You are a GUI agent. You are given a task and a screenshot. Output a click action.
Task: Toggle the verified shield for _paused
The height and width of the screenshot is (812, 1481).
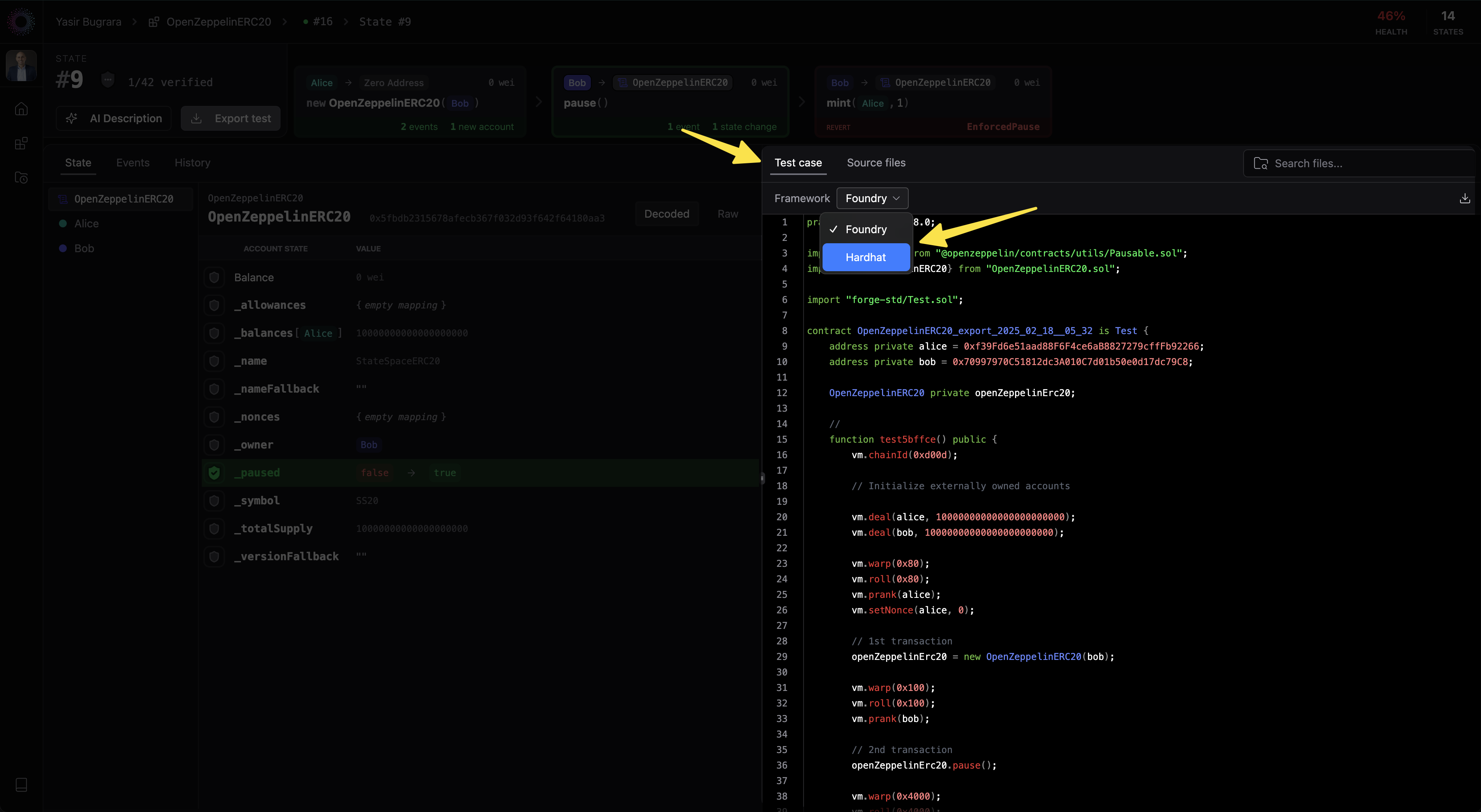pyautogui.click(x=214, y=473)
